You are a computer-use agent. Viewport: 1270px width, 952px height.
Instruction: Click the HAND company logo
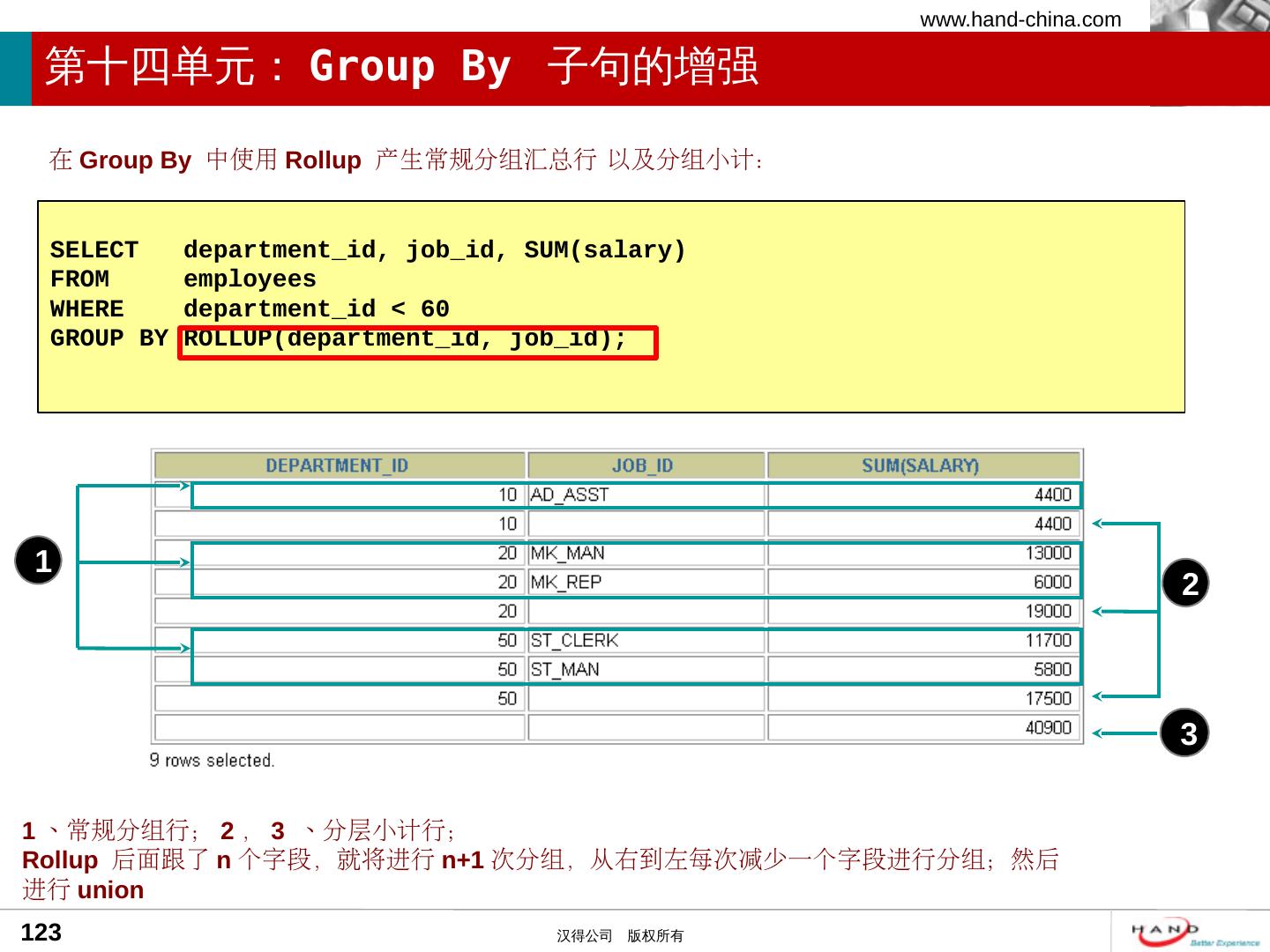click(x=1192, y=933)
